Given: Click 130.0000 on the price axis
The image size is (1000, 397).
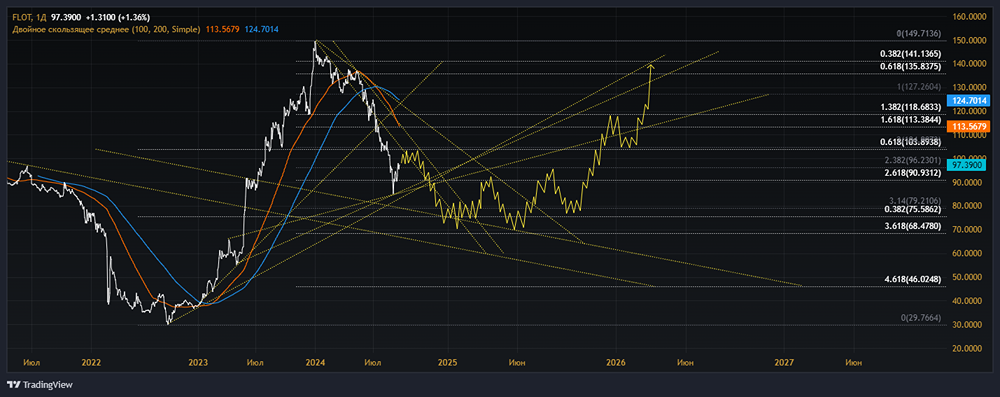Looking at the screenshot, I should [x=969, y=87].
